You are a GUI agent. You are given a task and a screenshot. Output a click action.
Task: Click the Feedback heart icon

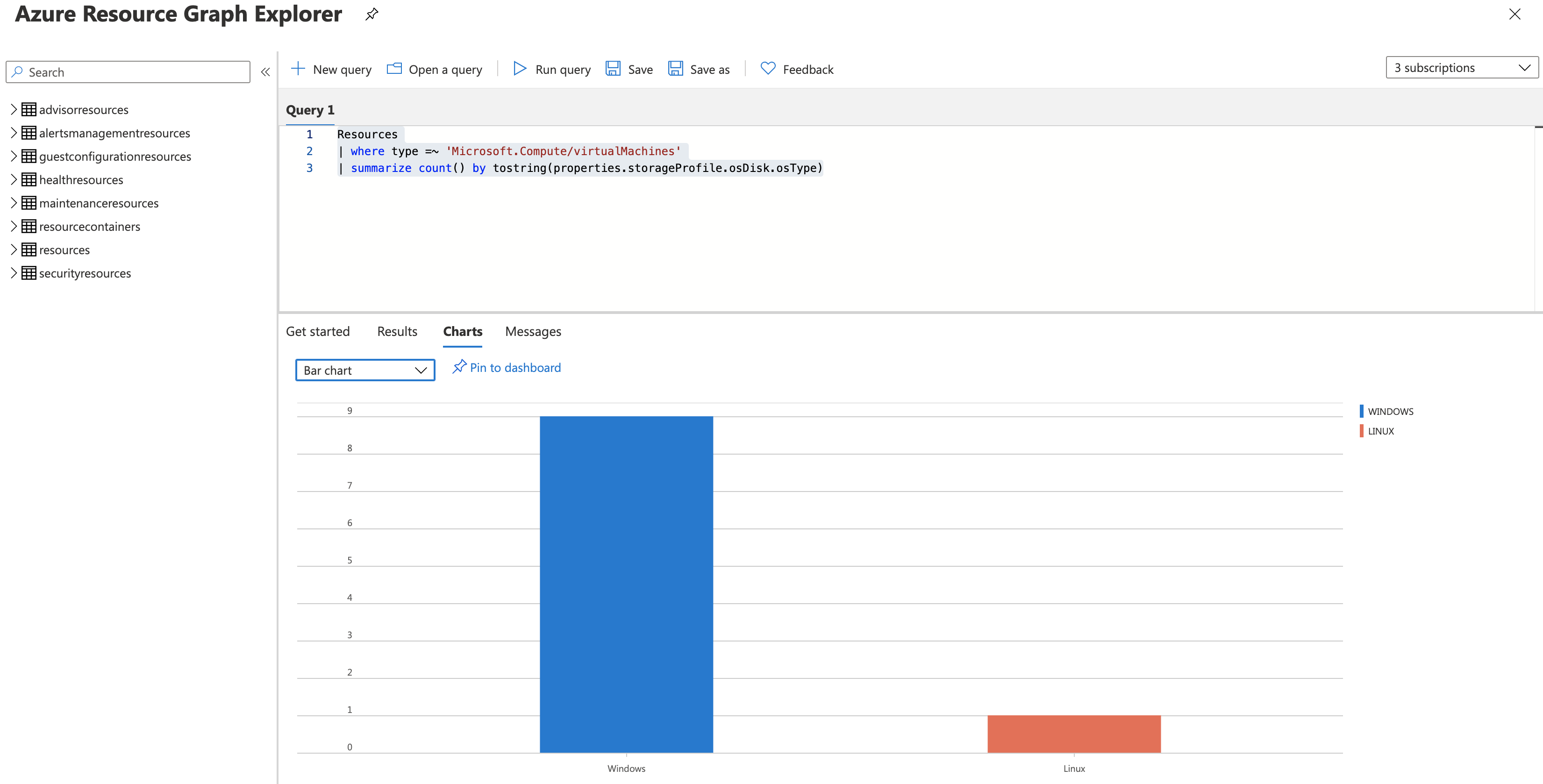[x=768, y=68]
